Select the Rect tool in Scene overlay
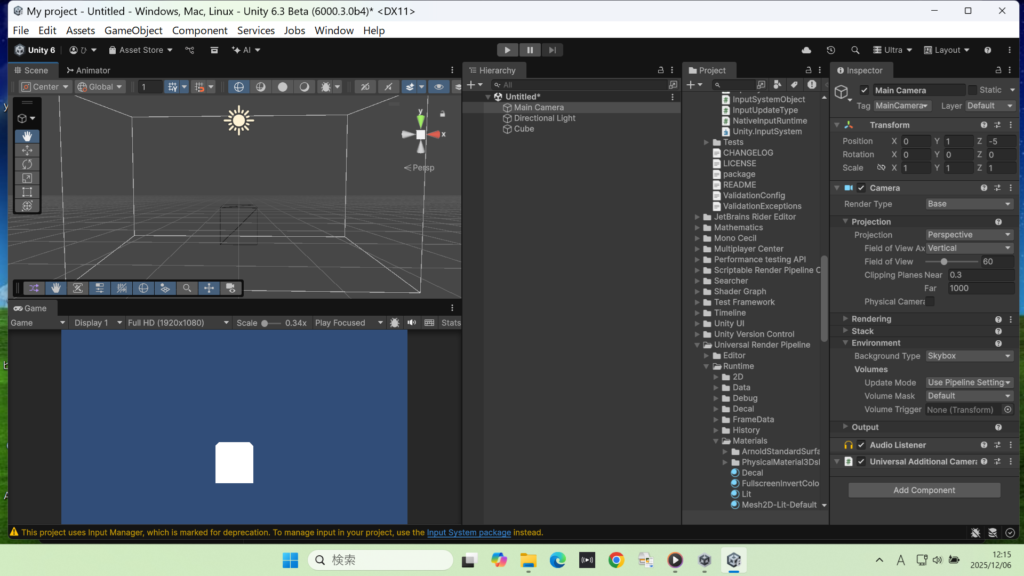Screen dimensions: 1024x576 coord(28,191)
